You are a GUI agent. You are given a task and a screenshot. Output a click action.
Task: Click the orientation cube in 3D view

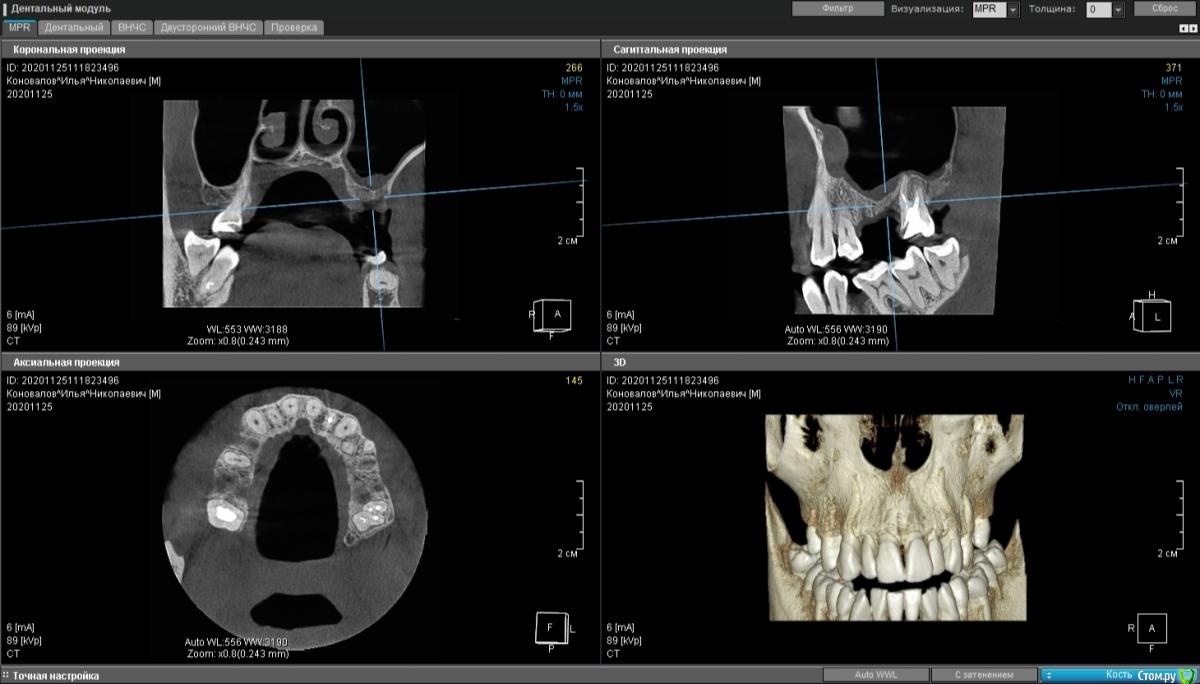tap(1152, 628)
